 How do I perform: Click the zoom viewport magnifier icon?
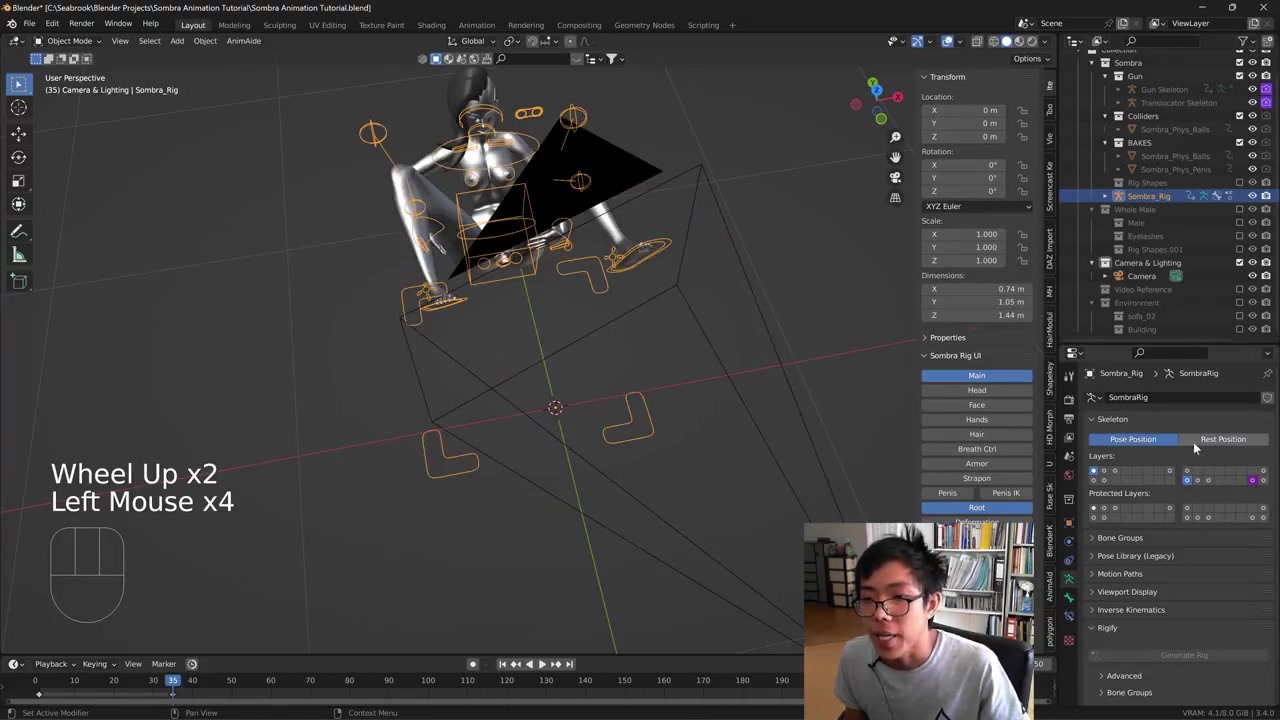[895, 137]
